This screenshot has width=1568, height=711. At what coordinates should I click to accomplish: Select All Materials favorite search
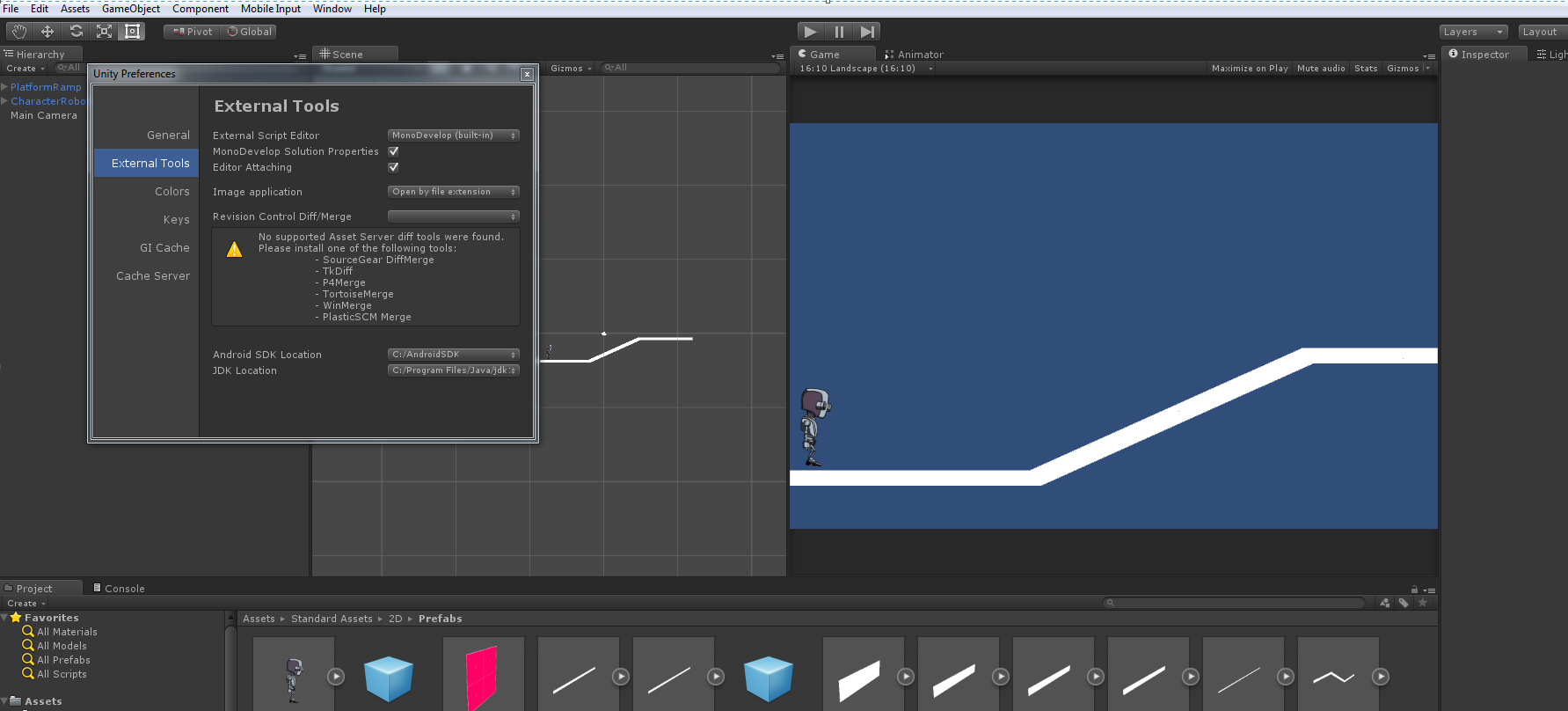point(67,632)
